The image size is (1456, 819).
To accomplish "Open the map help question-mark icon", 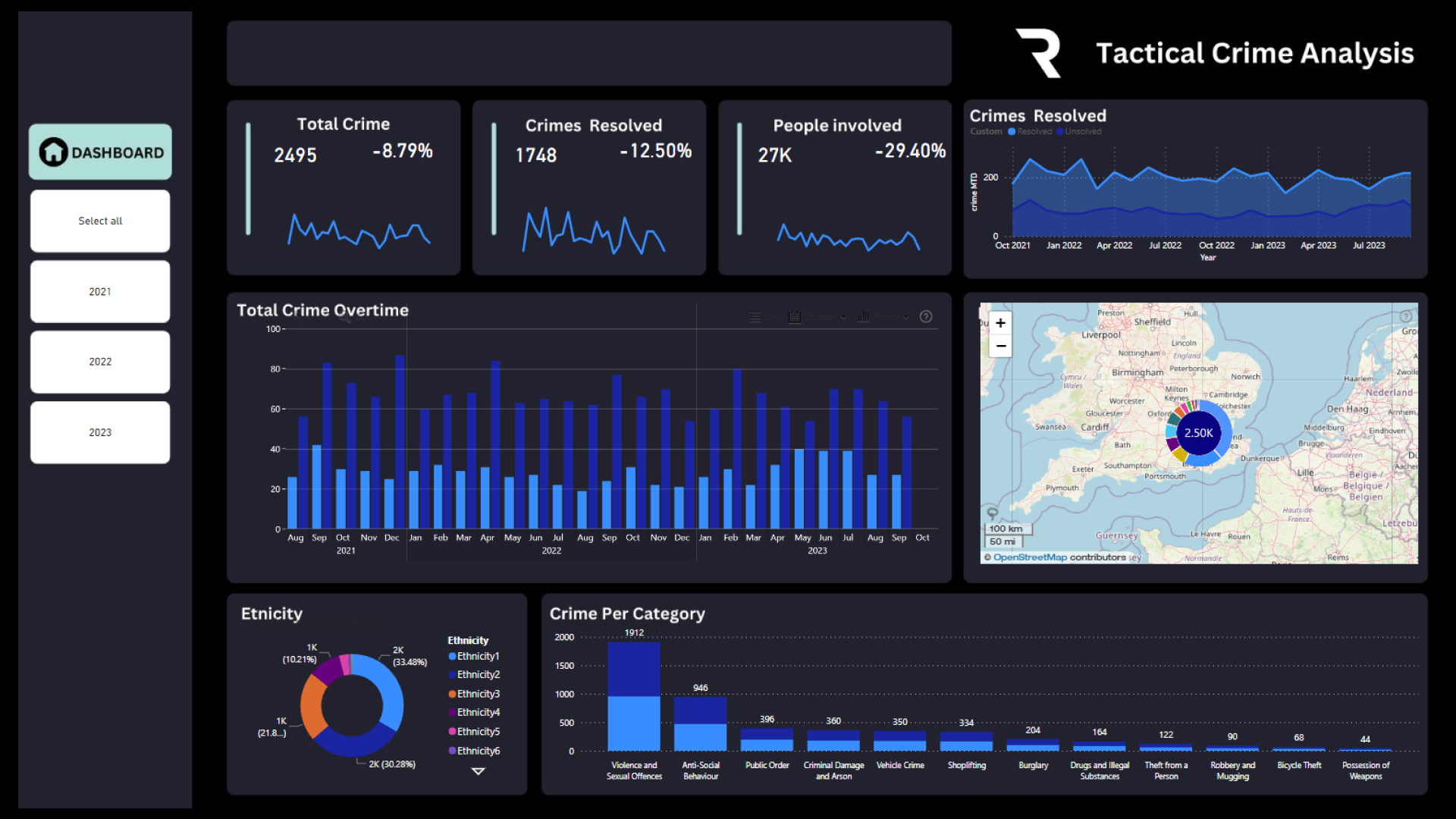I will tap(1406, 316).
